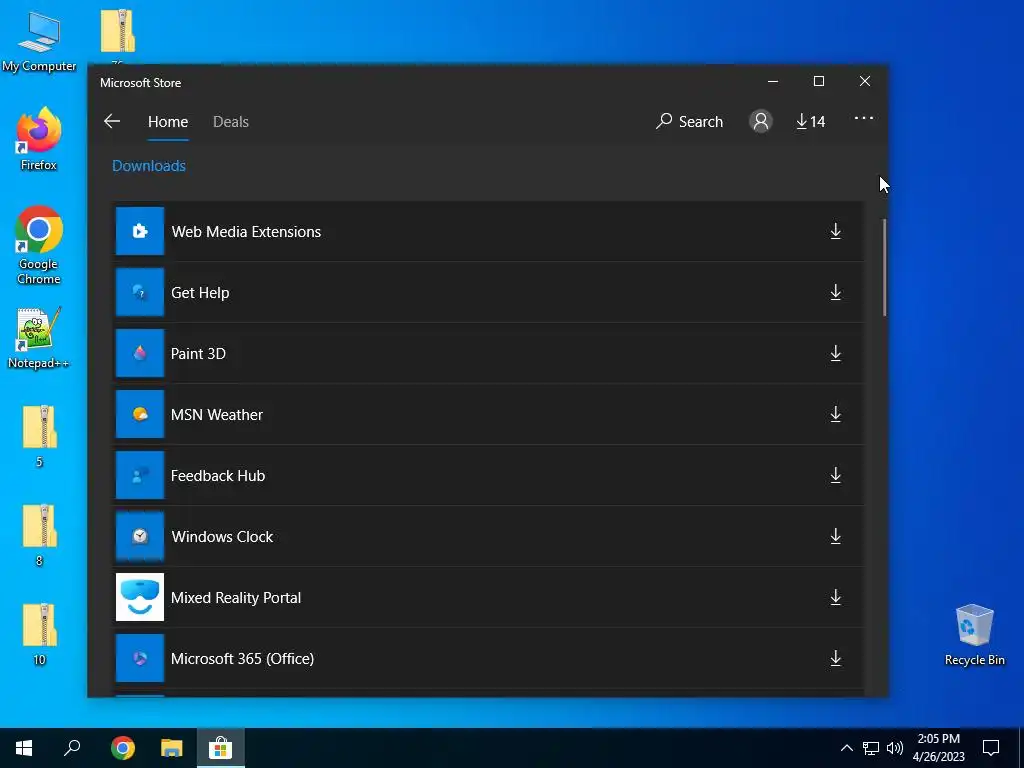Image resolution: width=1024 pixels, height=768 pixels.
Task: Click Search in Microsoft Store
Action: 690,121
